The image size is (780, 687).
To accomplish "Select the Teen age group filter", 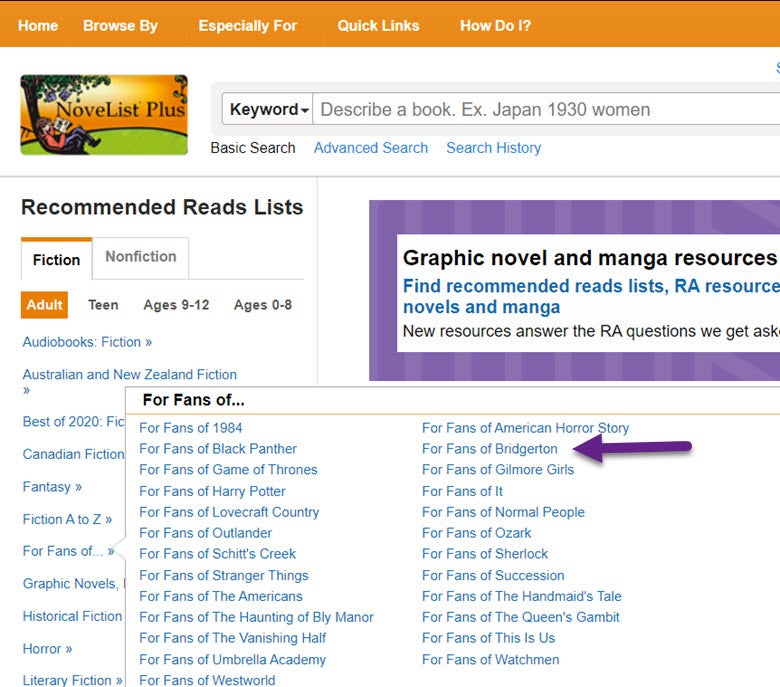I will (x=103, y=305).
